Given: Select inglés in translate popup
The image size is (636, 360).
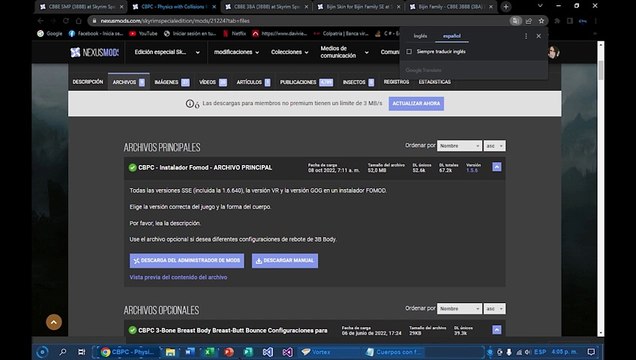Looking at the screenshot, I should tap(420, 36).
